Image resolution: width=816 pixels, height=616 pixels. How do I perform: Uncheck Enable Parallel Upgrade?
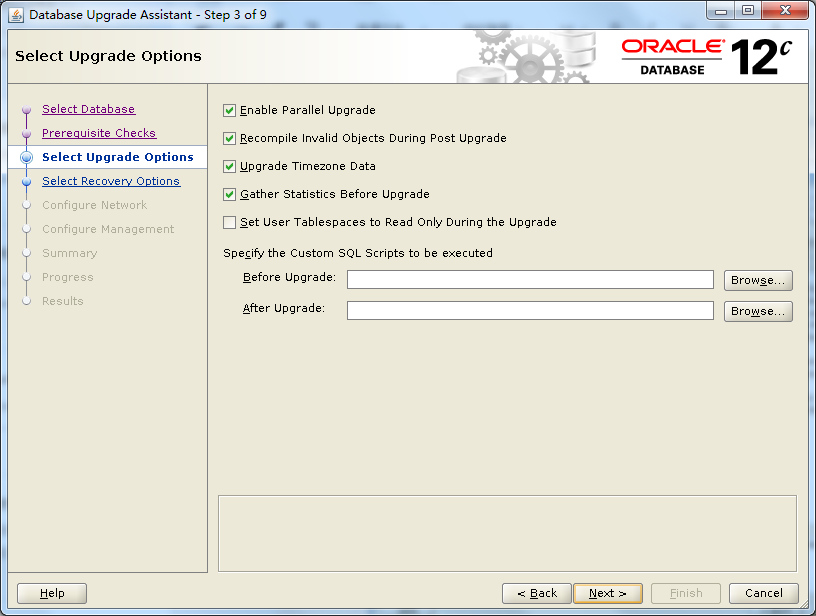[229, 110]
